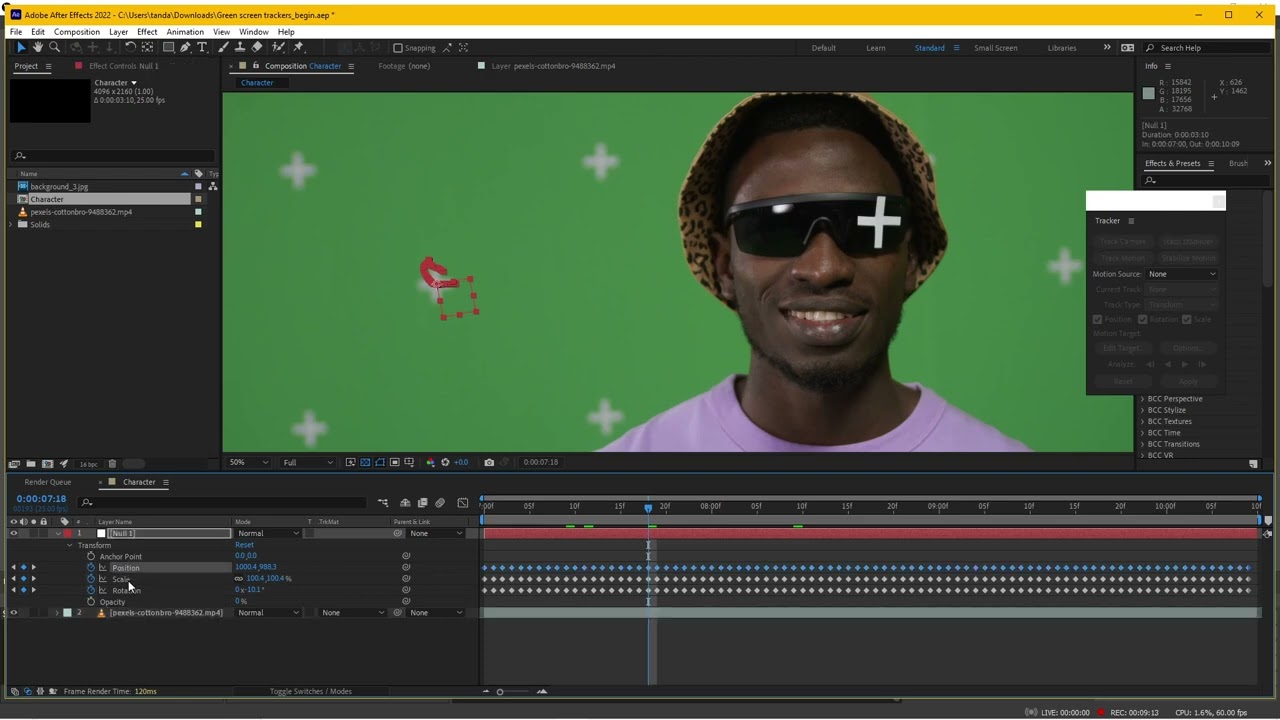Expand the Solids folder

point(12,225)
